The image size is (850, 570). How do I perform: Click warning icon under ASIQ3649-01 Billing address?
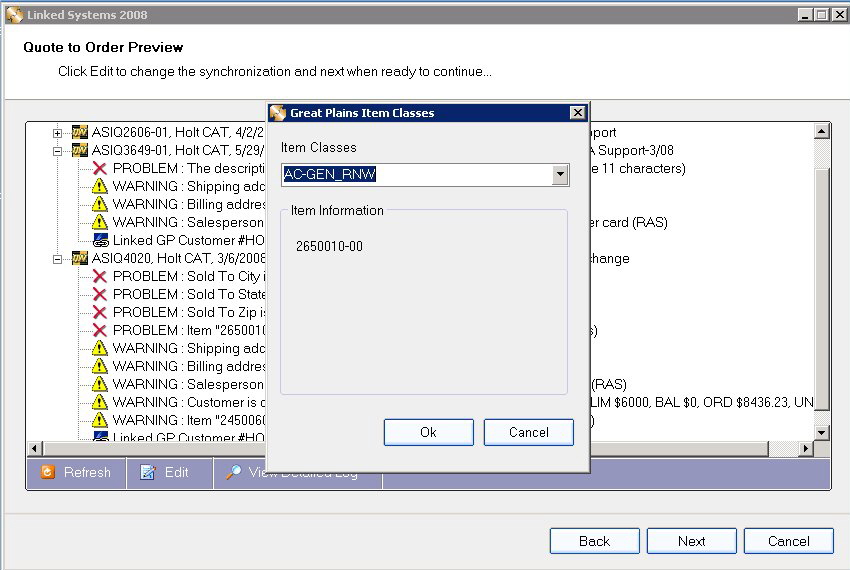click(x=100, y=204)
